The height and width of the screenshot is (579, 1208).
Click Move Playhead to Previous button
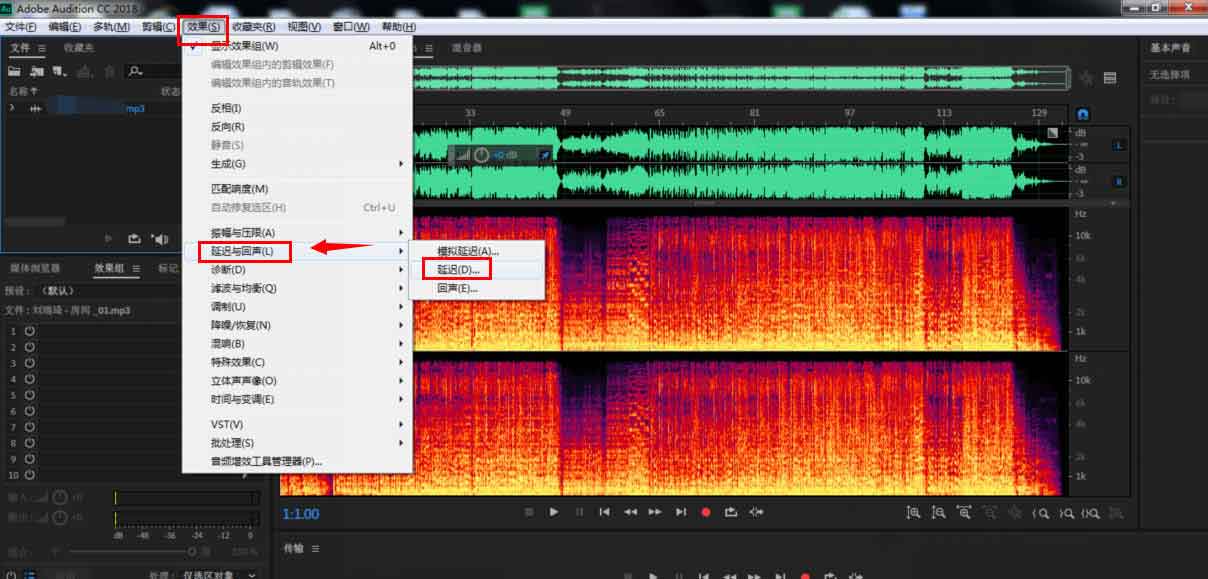(604, 512)
